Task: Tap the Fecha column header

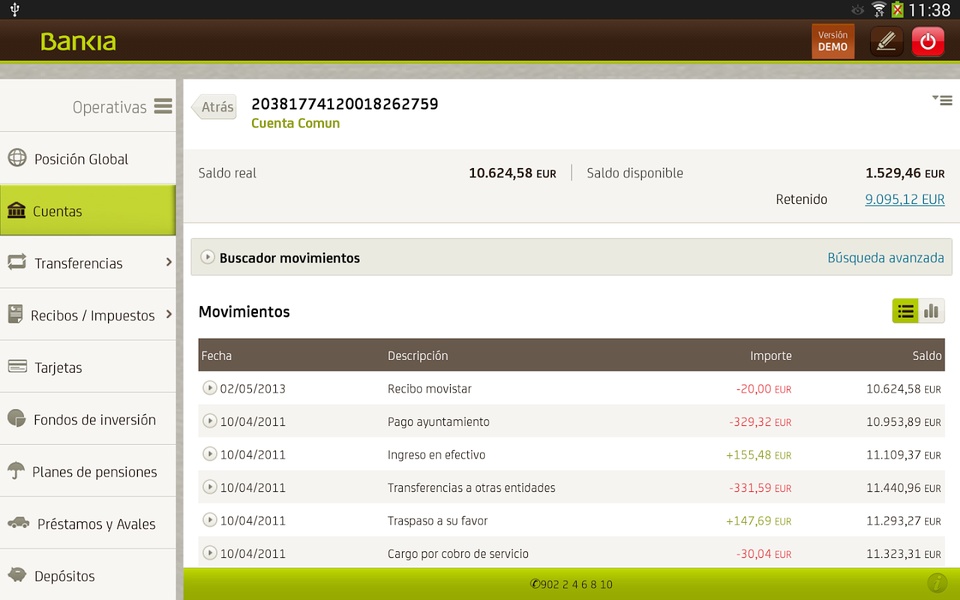Action: coord(216,356)
